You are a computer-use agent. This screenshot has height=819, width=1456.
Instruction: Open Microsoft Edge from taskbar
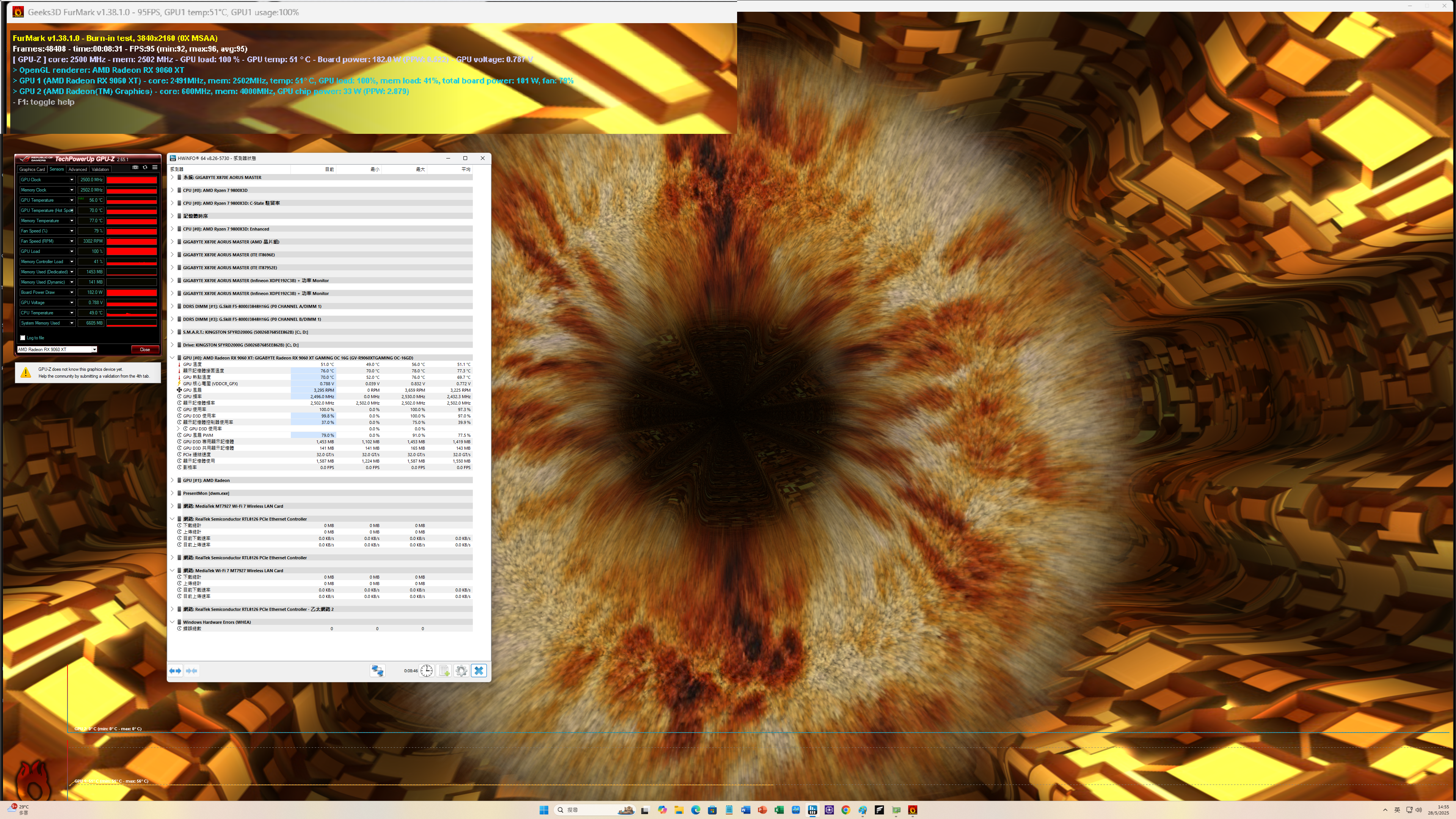tap(696, 810)
